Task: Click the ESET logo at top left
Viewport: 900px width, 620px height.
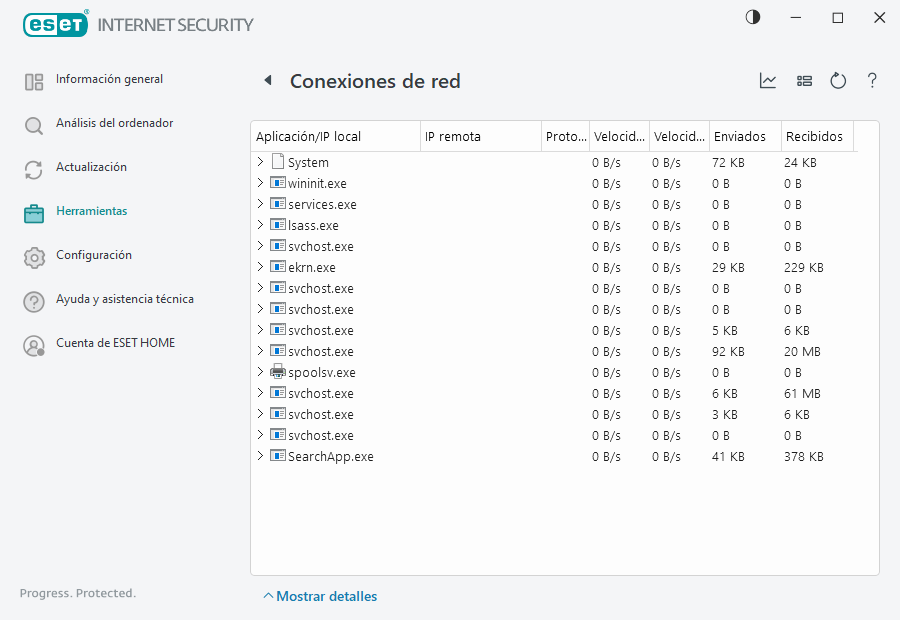Action: pyautogui.click(x=56, y=23)
